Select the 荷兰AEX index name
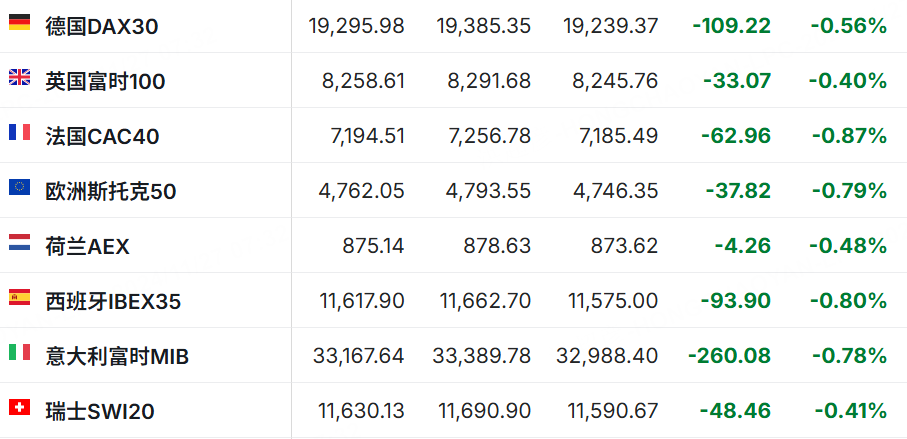This screenshot has width=907, height=439. [x=87, y=246]
